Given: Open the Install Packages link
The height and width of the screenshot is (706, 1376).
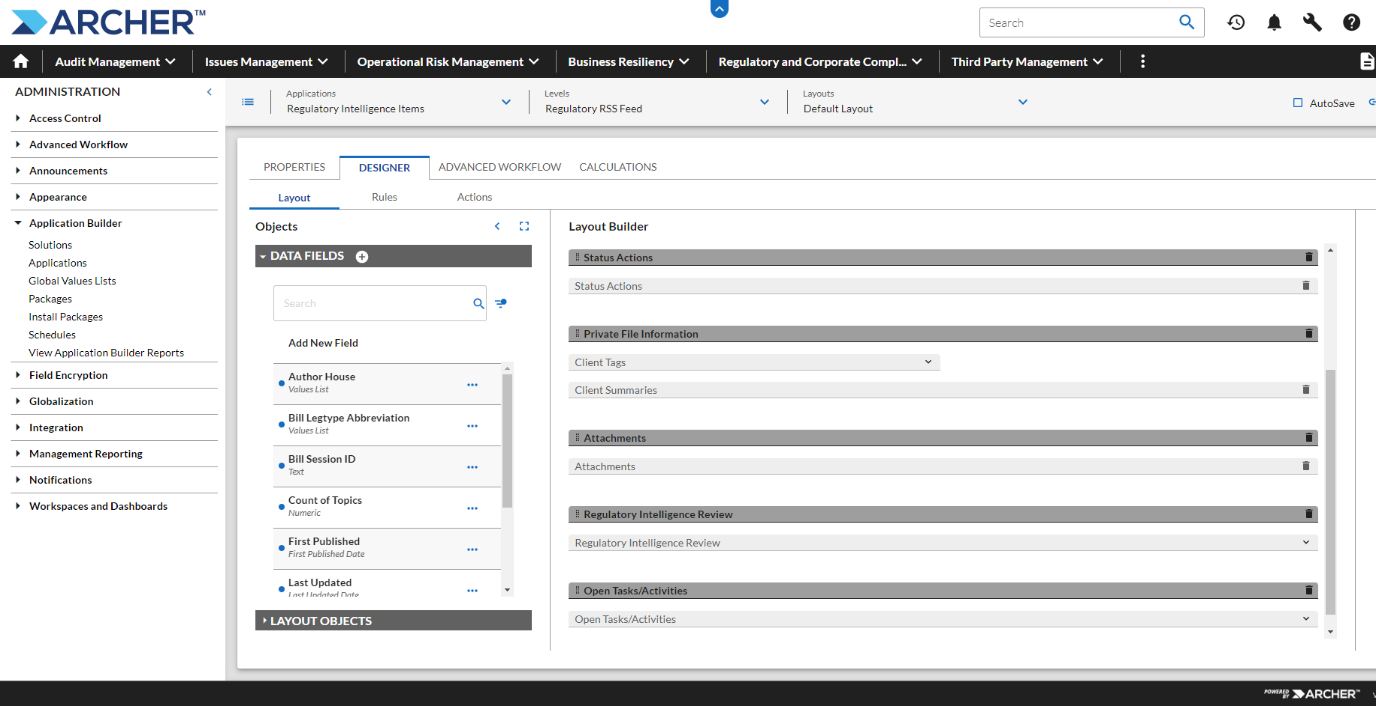Looking at the screenshot, I should 66,317.
